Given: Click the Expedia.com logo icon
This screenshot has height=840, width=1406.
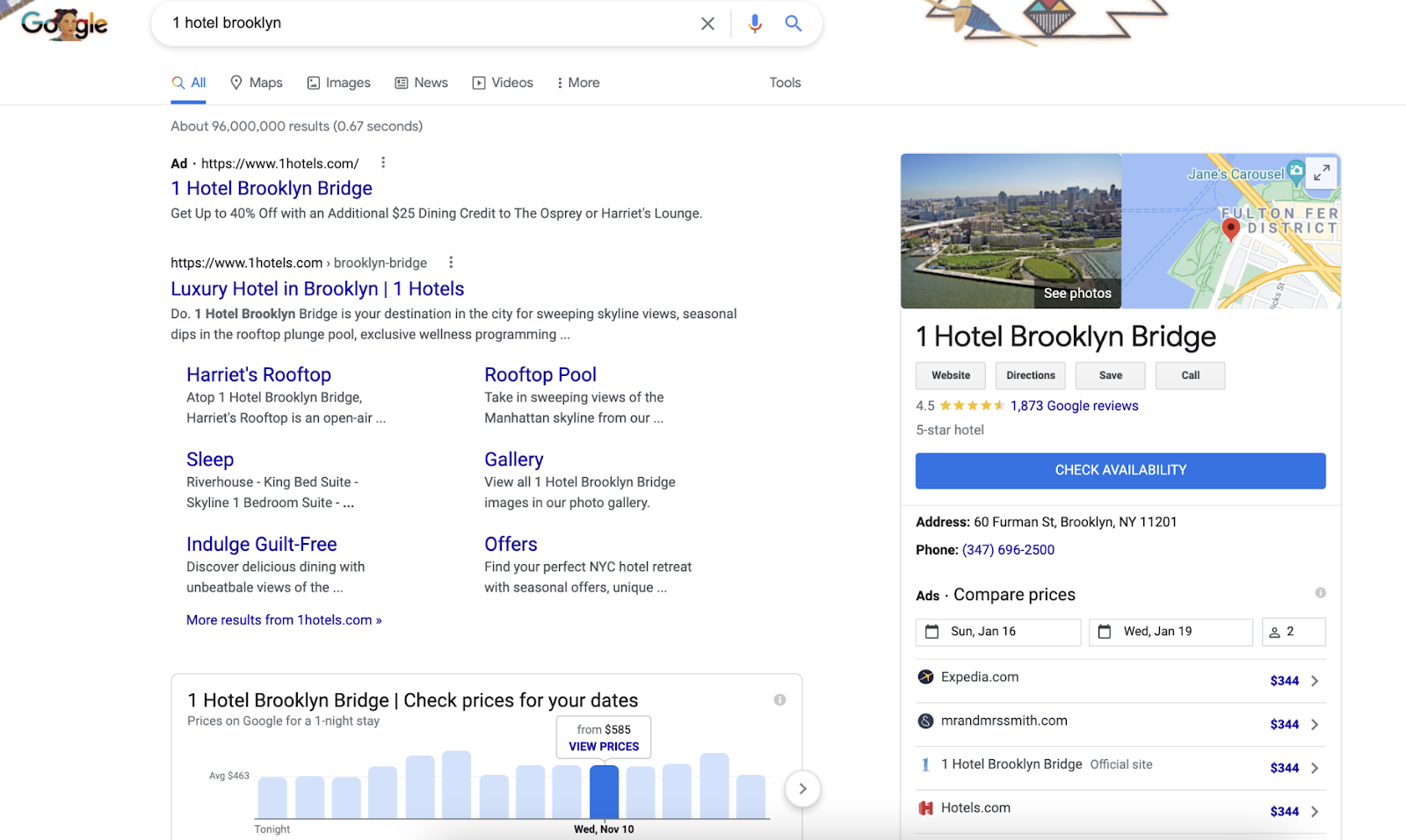Looking at the screenshot, I should click(925, 677).
